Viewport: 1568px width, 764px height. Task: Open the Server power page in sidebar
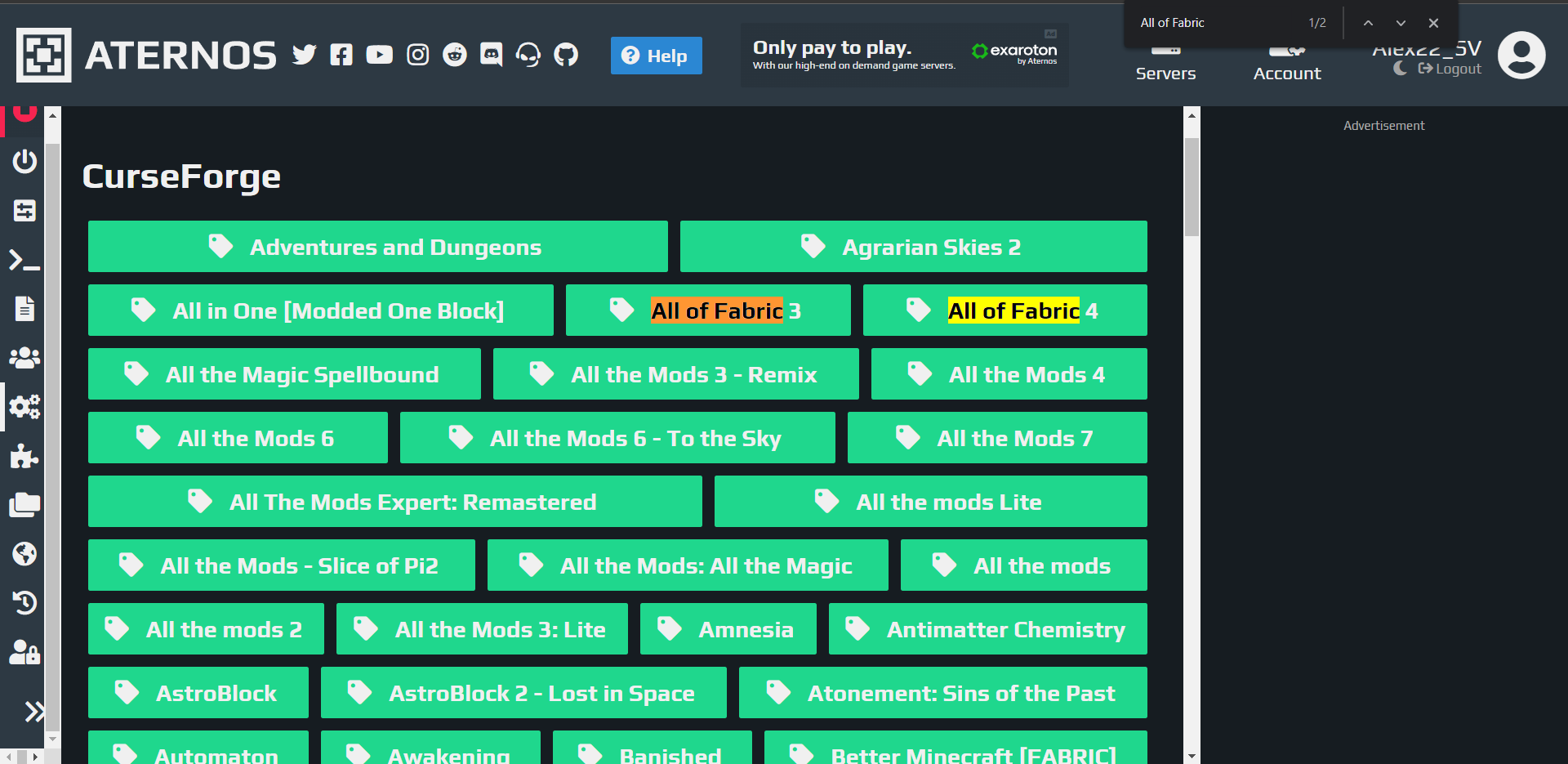coord(24,161)
